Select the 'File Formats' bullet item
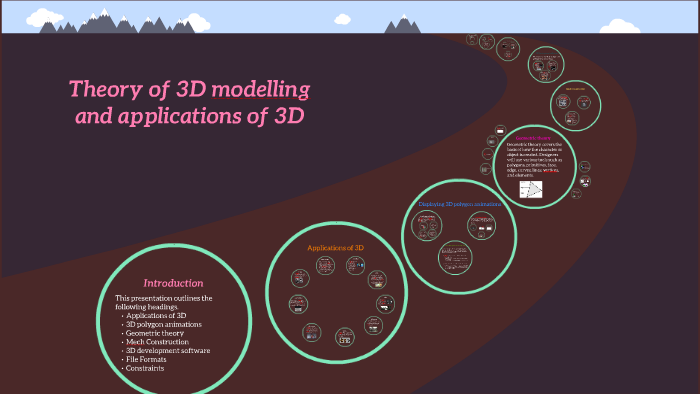 point(146,359)
